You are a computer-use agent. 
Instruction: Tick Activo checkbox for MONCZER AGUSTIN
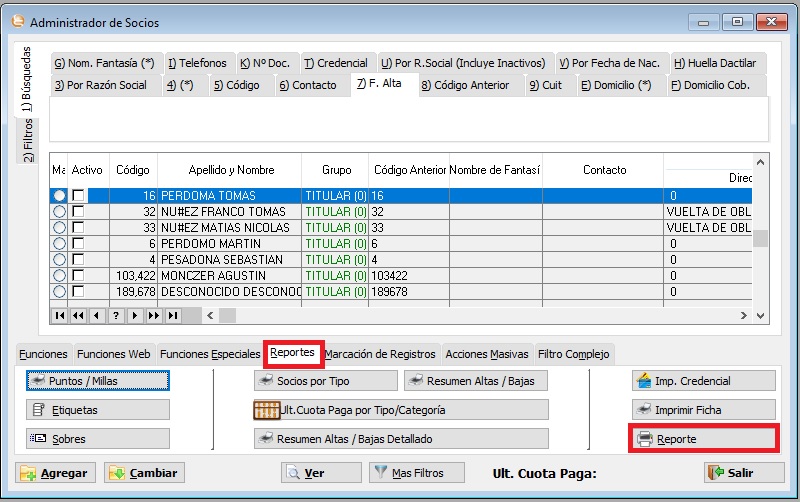(78, 276)
